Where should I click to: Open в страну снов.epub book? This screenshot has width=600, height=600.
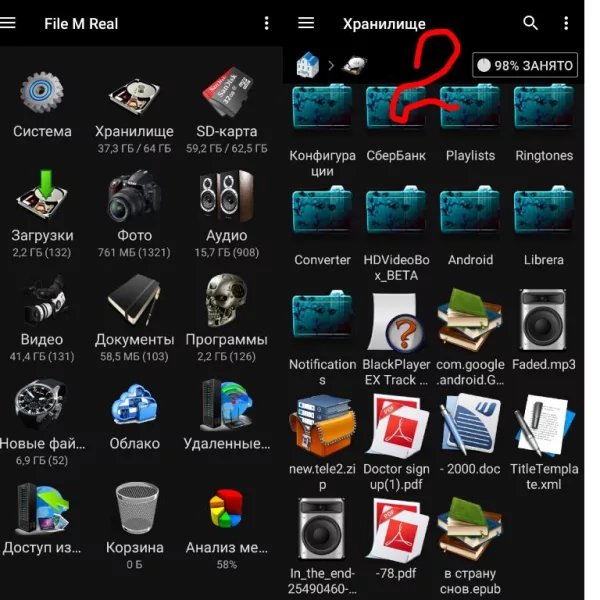point(470,530)
